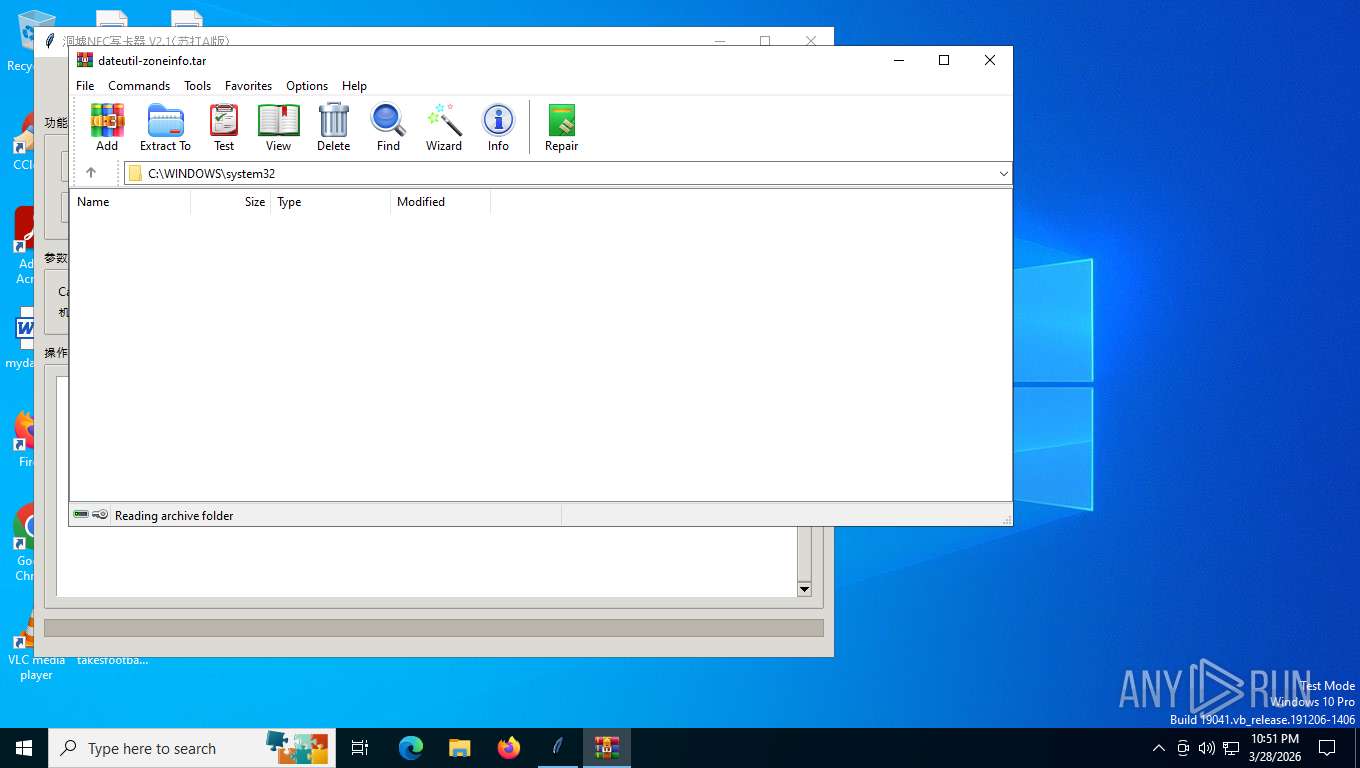
Task: Click the C:\WINDOWS\system32 path field
Action: pos(567,174)
